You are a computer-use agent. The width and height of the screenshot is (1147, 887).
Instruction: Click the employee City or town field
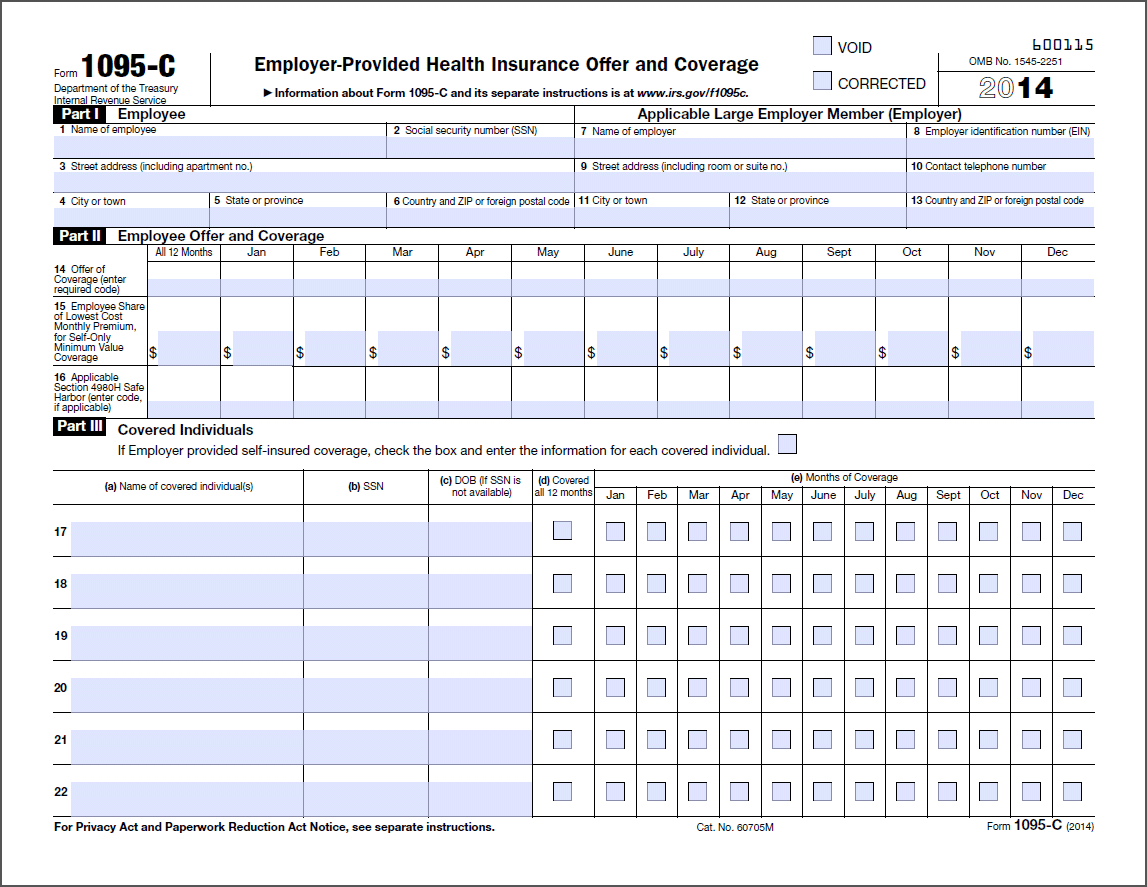[x=131, y=217]
